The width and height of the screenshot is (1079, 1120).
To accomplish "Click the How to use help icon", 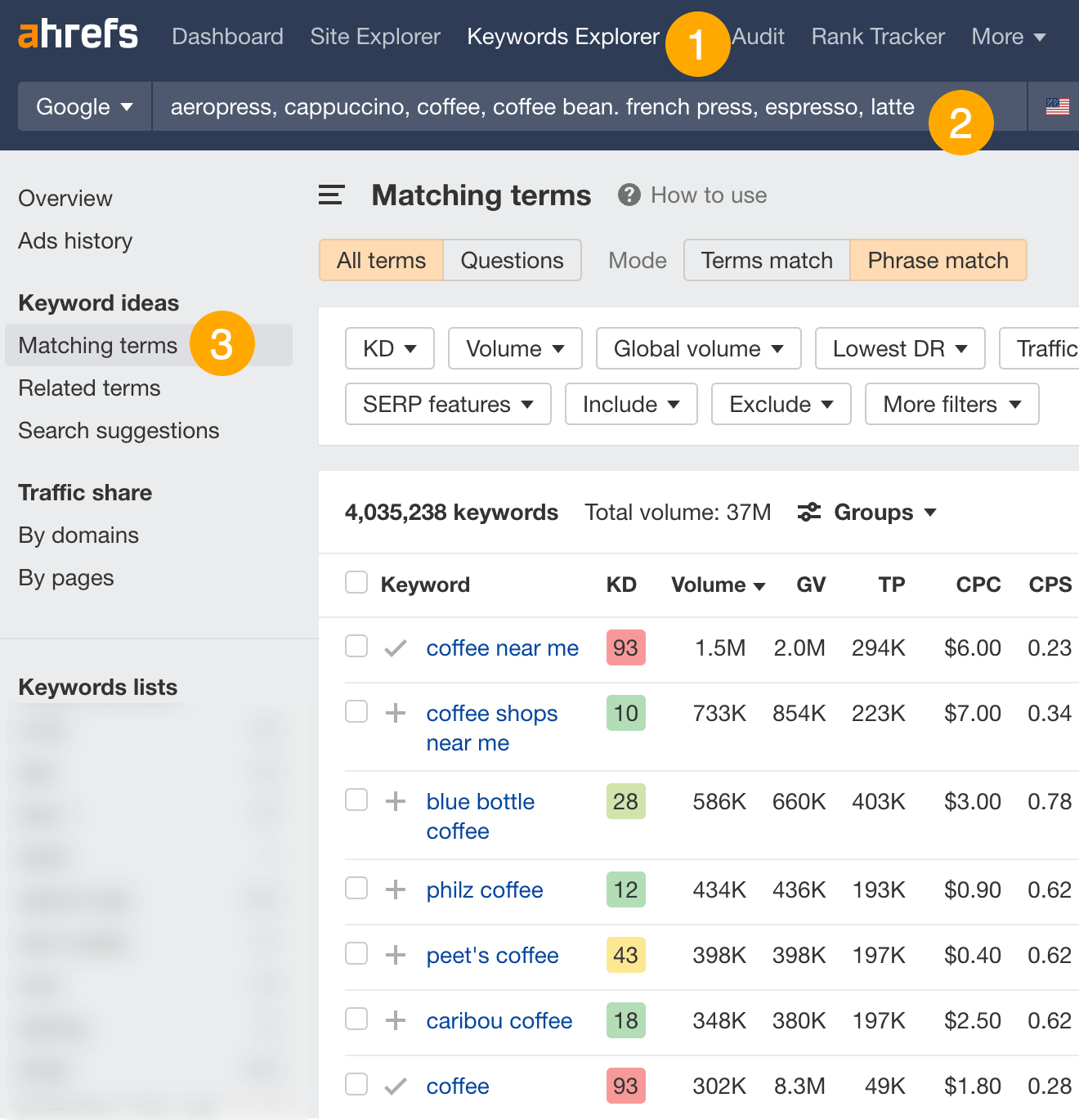I will [x=629, y=195].
